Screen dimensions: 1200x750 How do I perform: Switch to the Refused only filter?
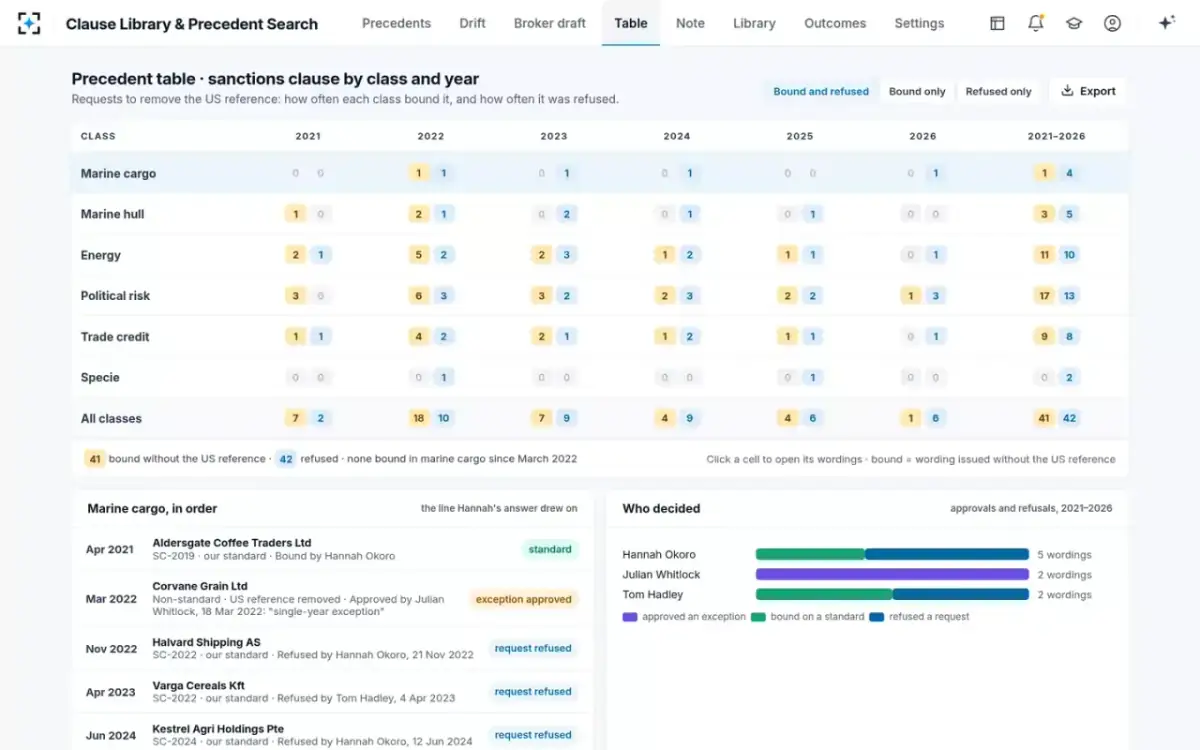tap(998, 91)
